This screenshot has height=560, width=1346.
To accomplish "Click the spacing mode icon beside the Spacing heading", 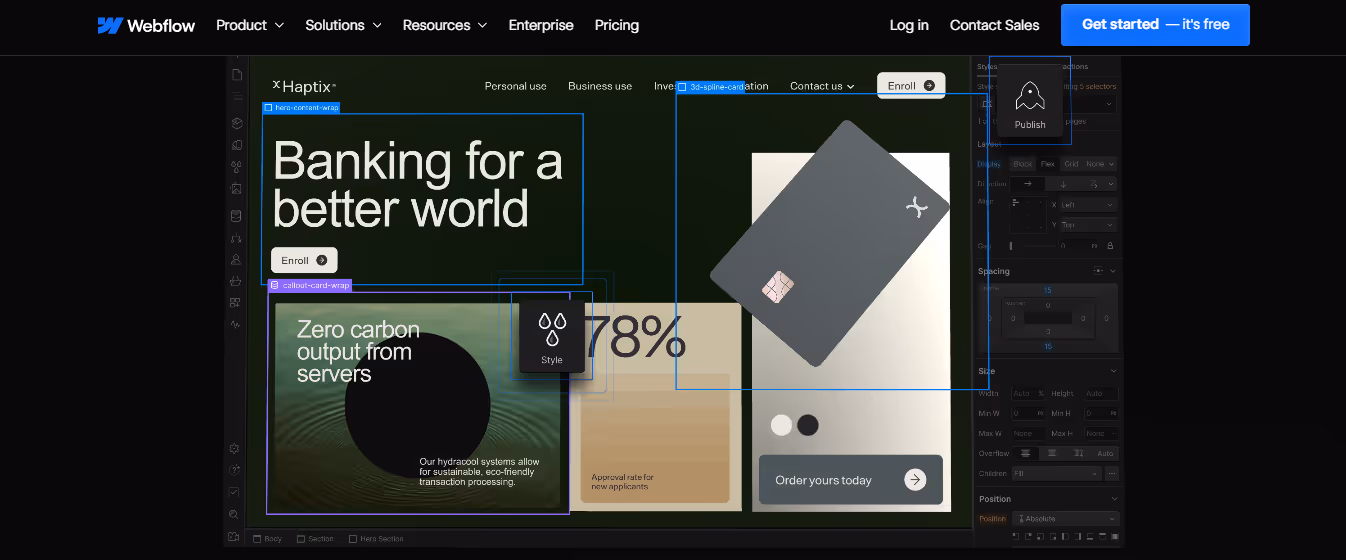I will (1098, 271).
